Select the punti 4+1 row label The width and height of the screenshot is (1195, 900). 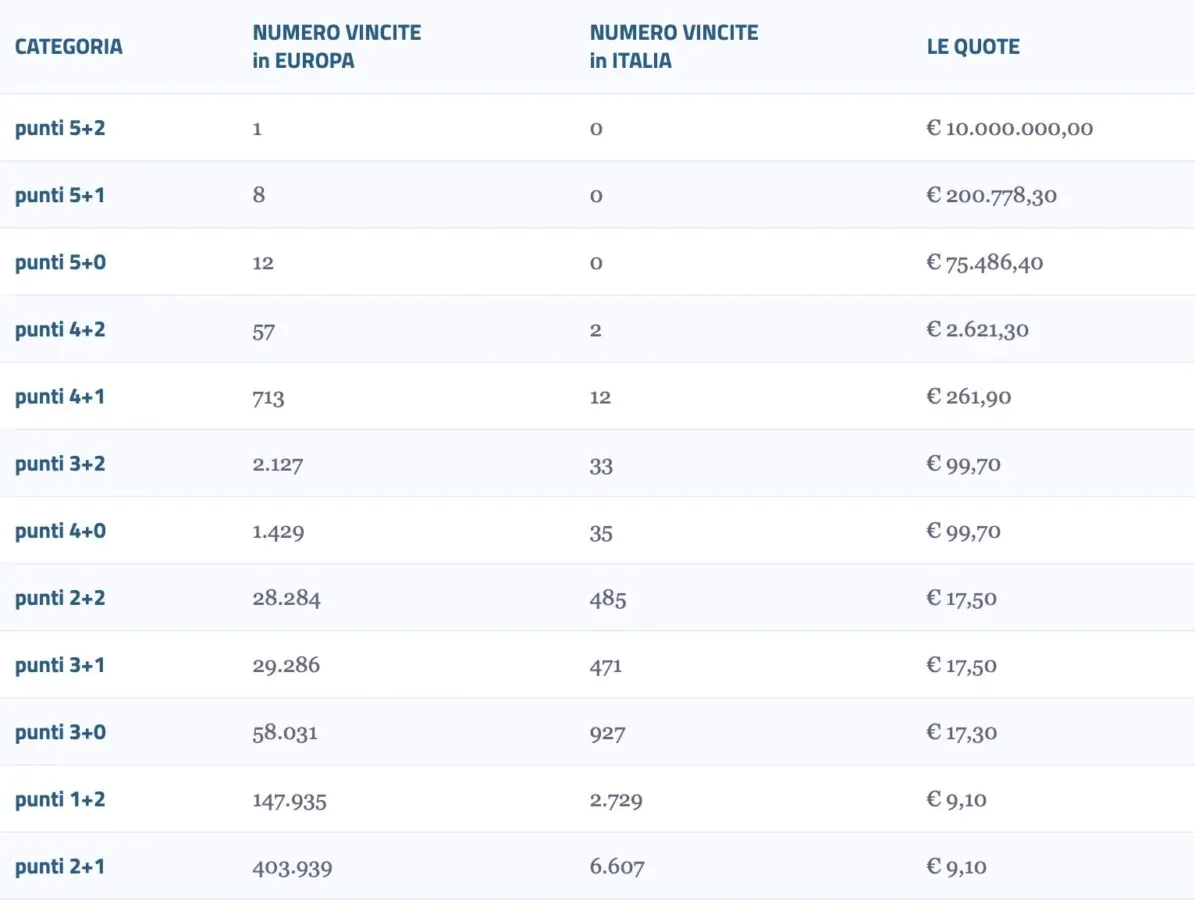point(59,396)
